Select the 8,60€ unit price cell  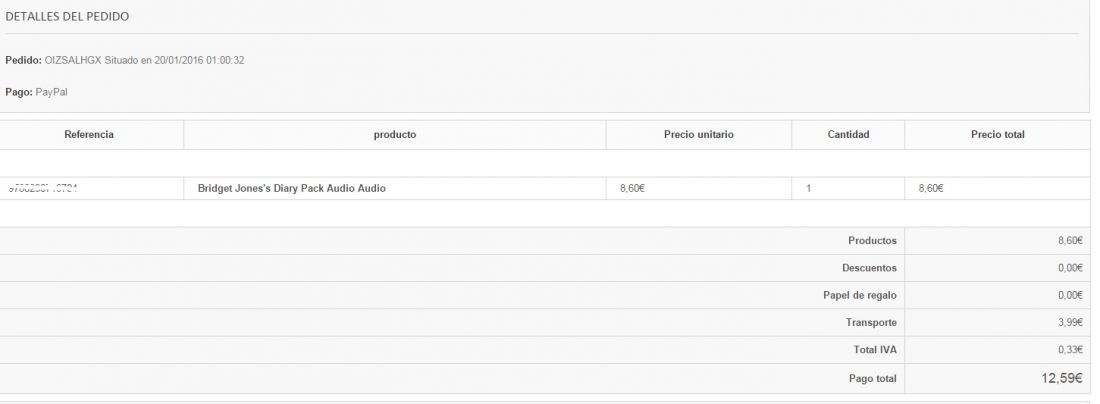click(632, 188)
